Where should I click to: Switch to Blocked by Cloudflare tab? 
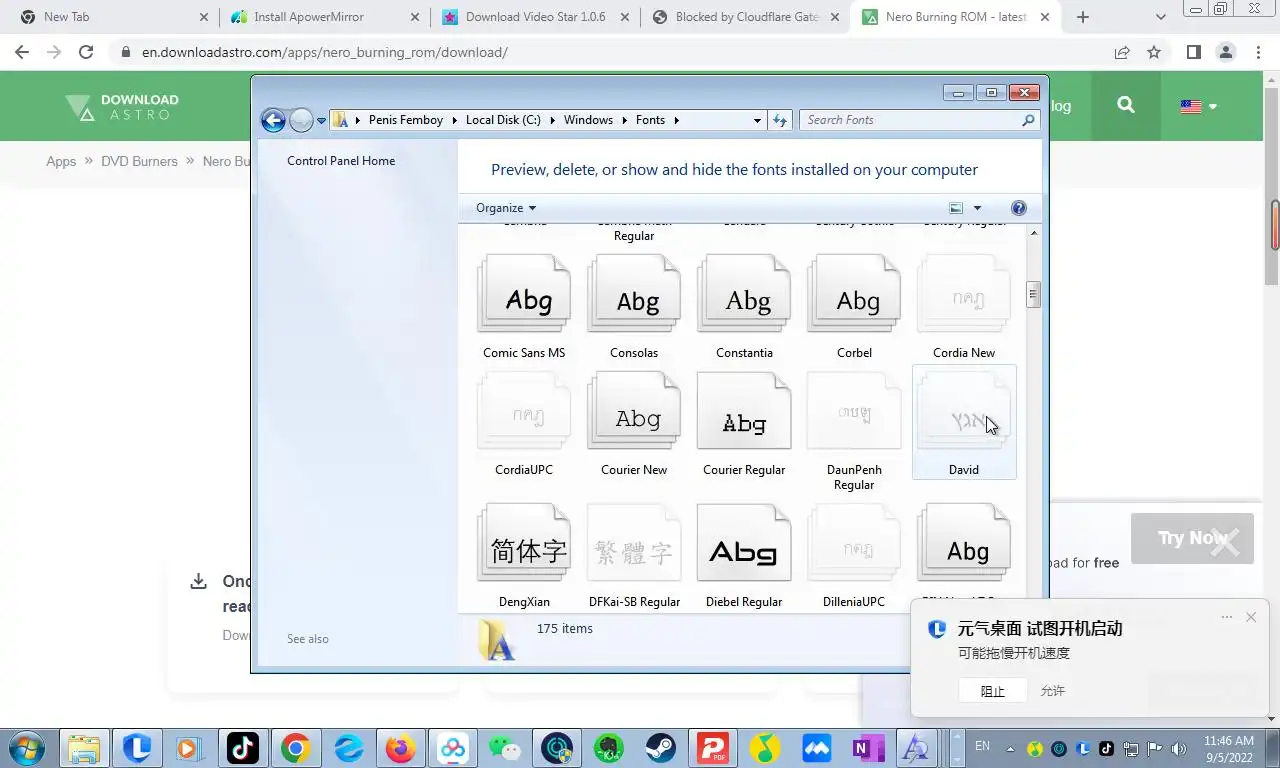(745, 17)
